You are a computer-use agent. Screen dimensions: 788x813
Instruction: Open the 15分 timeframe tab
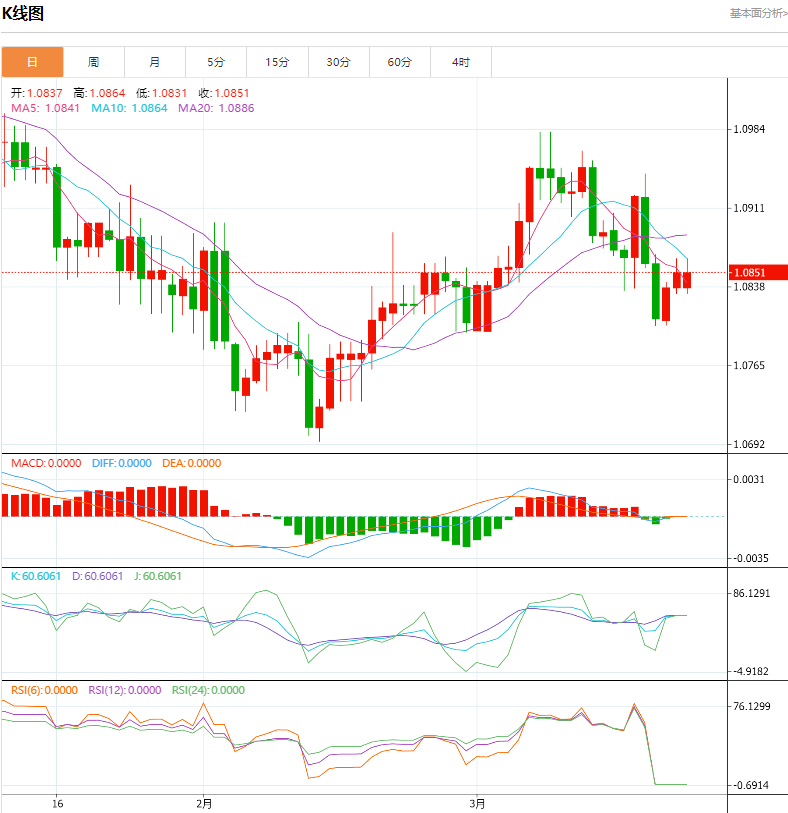(x=277, y=62)
